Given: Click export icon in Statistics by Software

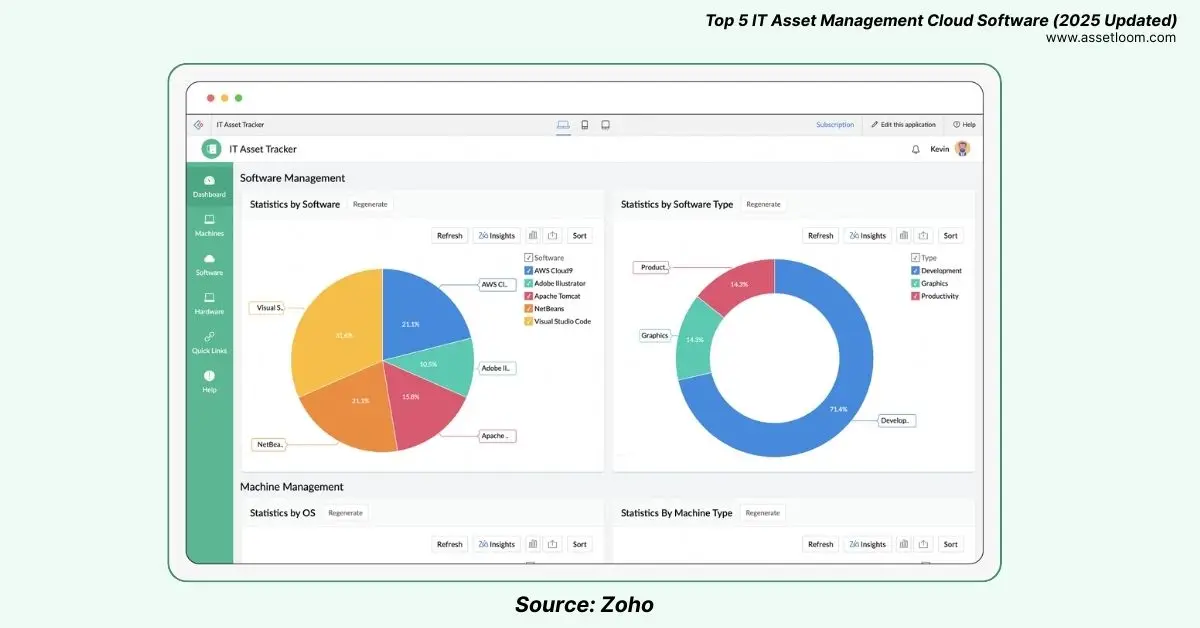Looking at the screenshot, I should point(553,236).
